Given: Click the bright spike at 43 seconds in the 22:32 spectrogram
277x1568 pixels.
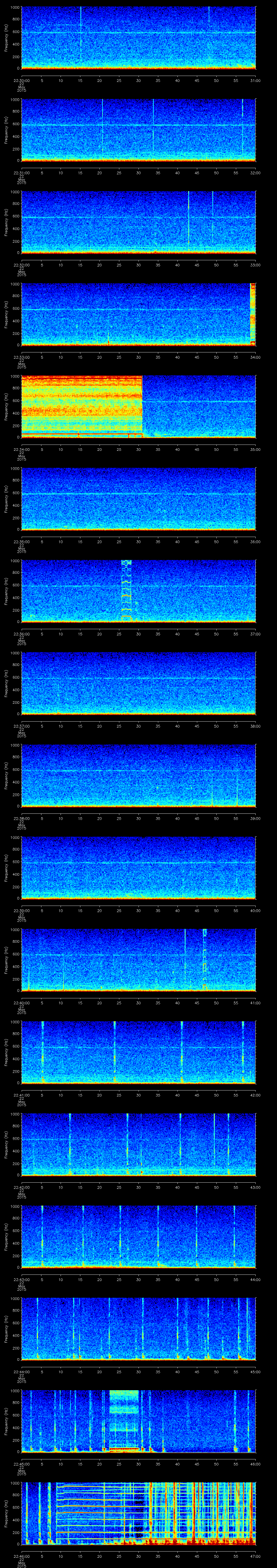Looking at the screenshot, I should click(x=189, y=219).
